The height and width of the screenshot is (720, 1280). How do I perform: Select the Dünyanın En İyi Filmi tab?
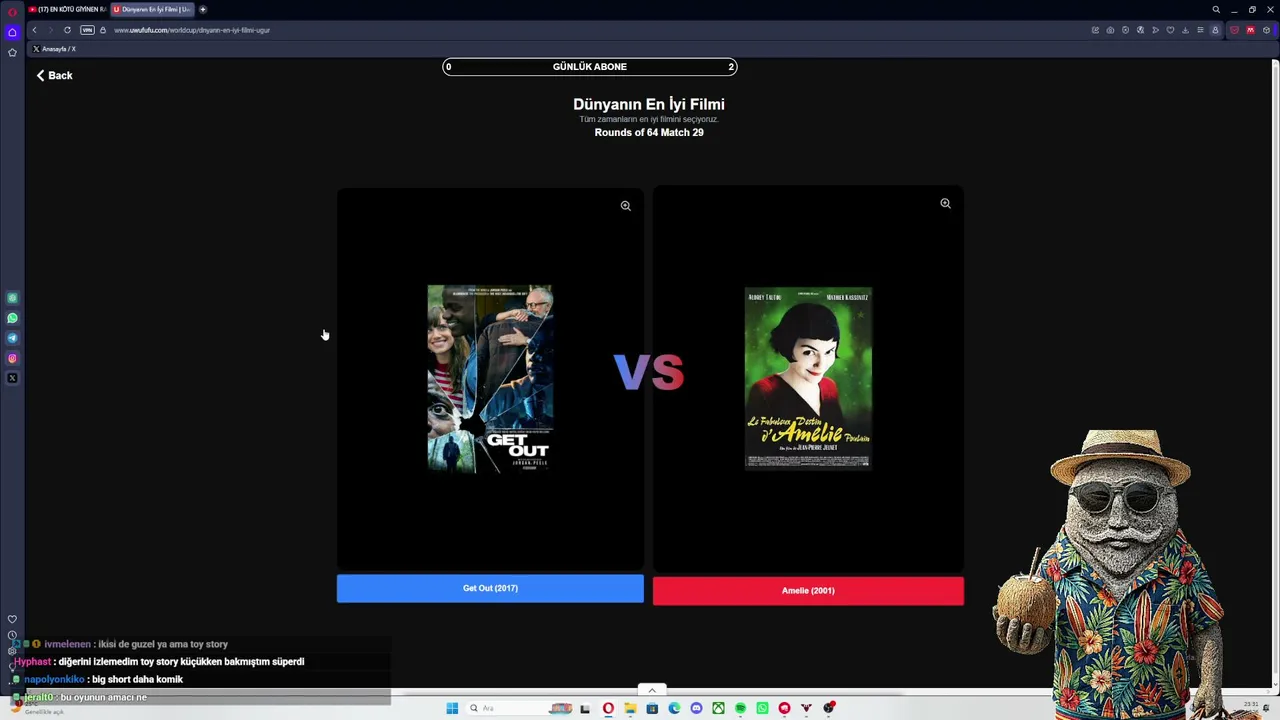[152, 9]
